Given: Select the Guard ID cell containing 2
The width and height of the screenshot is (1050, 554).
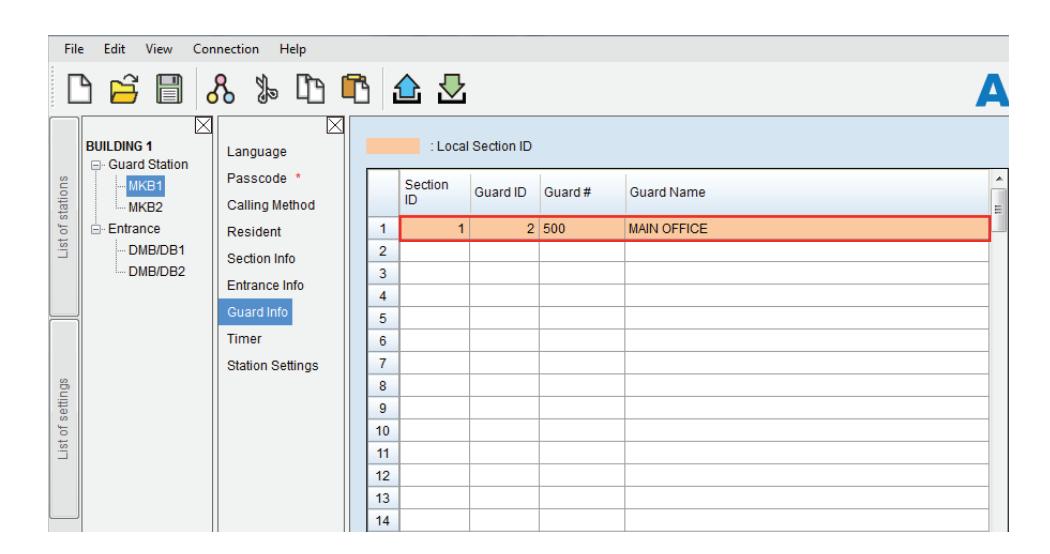Looking at the screenshot, I should (x=505, y=228).
